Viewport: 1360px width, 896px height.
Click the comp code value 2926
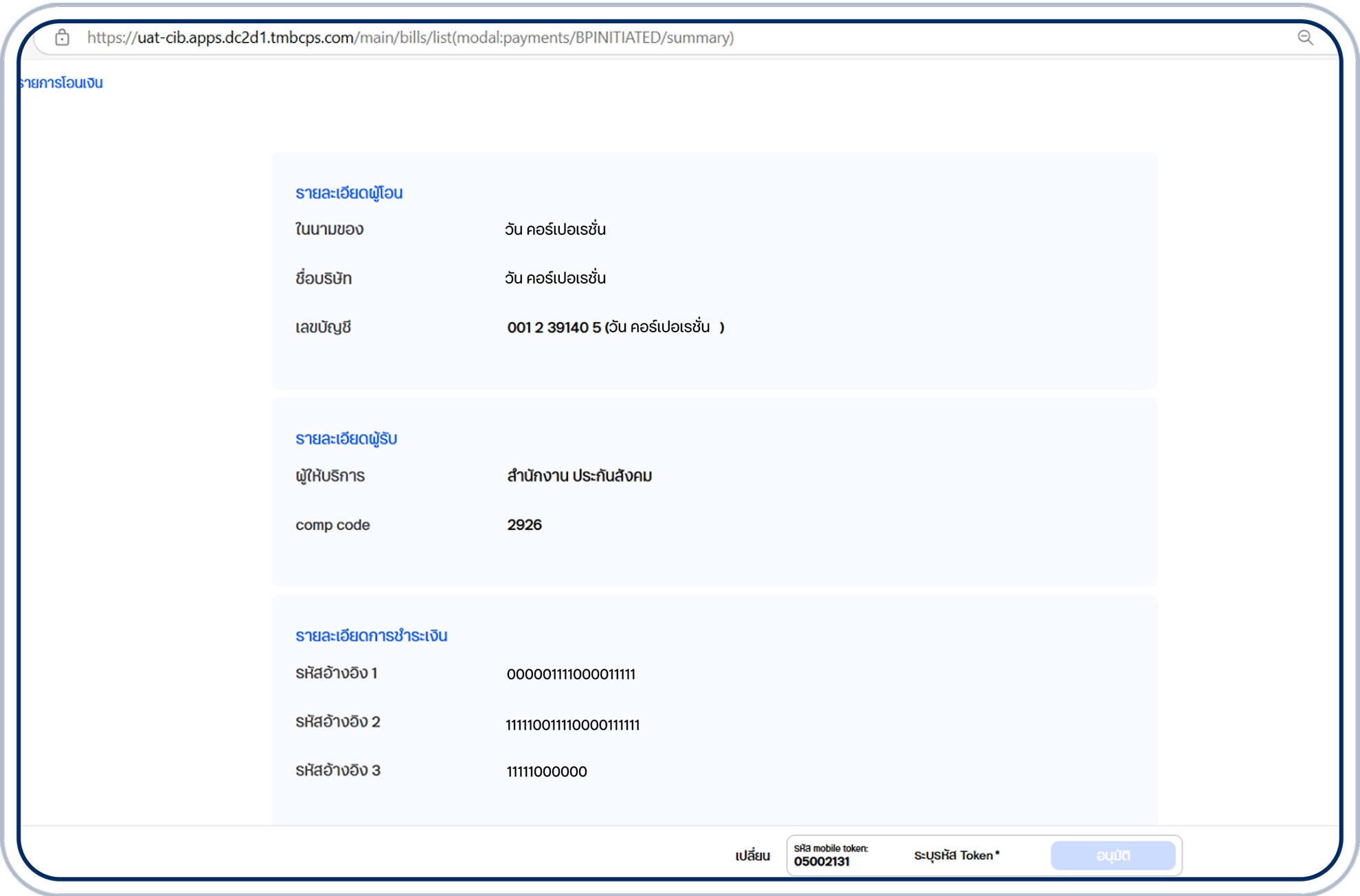524,525
